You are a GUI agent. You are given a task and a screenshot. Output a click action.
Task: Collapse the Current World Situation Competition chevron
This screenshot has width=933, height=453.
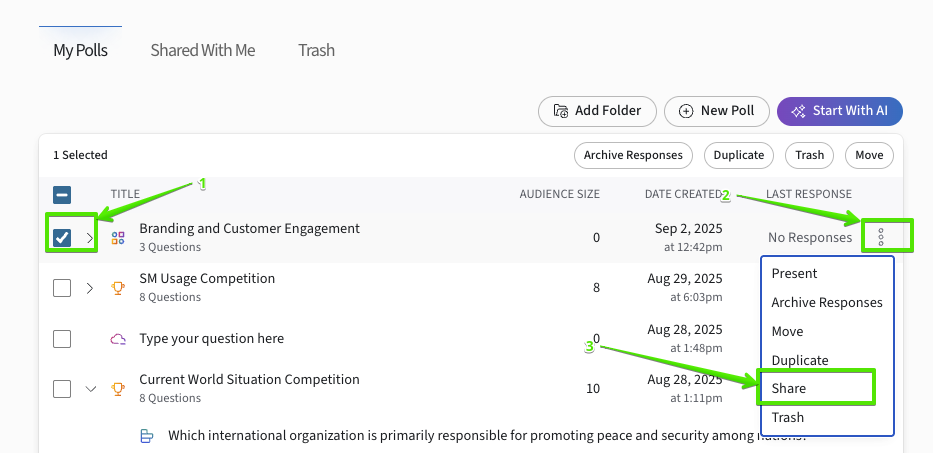(90, 389)
